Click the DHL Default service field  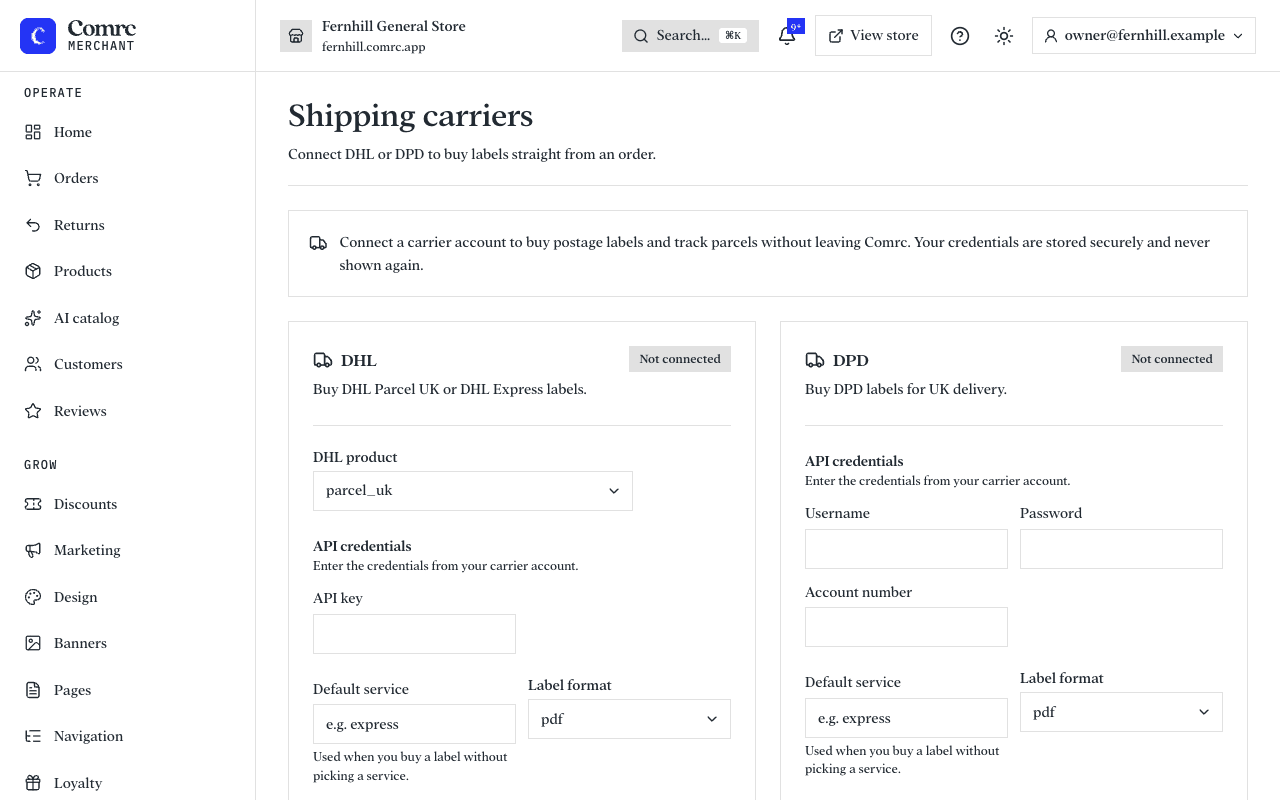(x=414, y=724)
